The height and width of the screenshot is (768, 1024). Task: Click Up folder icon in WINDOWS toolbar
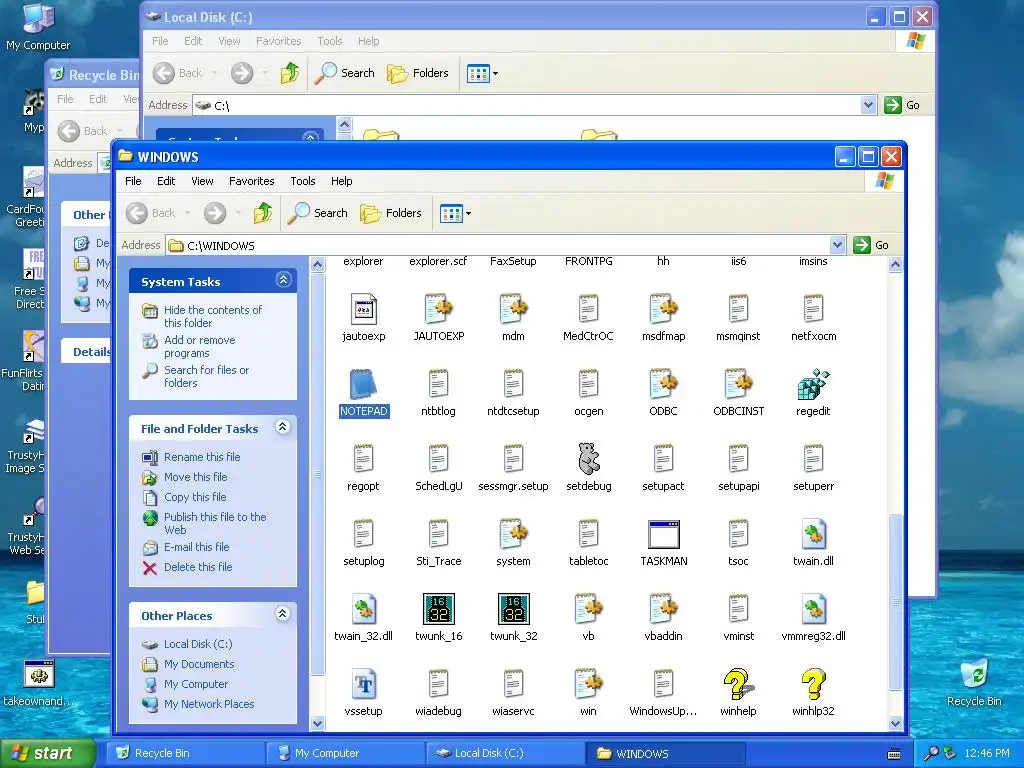tap(263, 213)
